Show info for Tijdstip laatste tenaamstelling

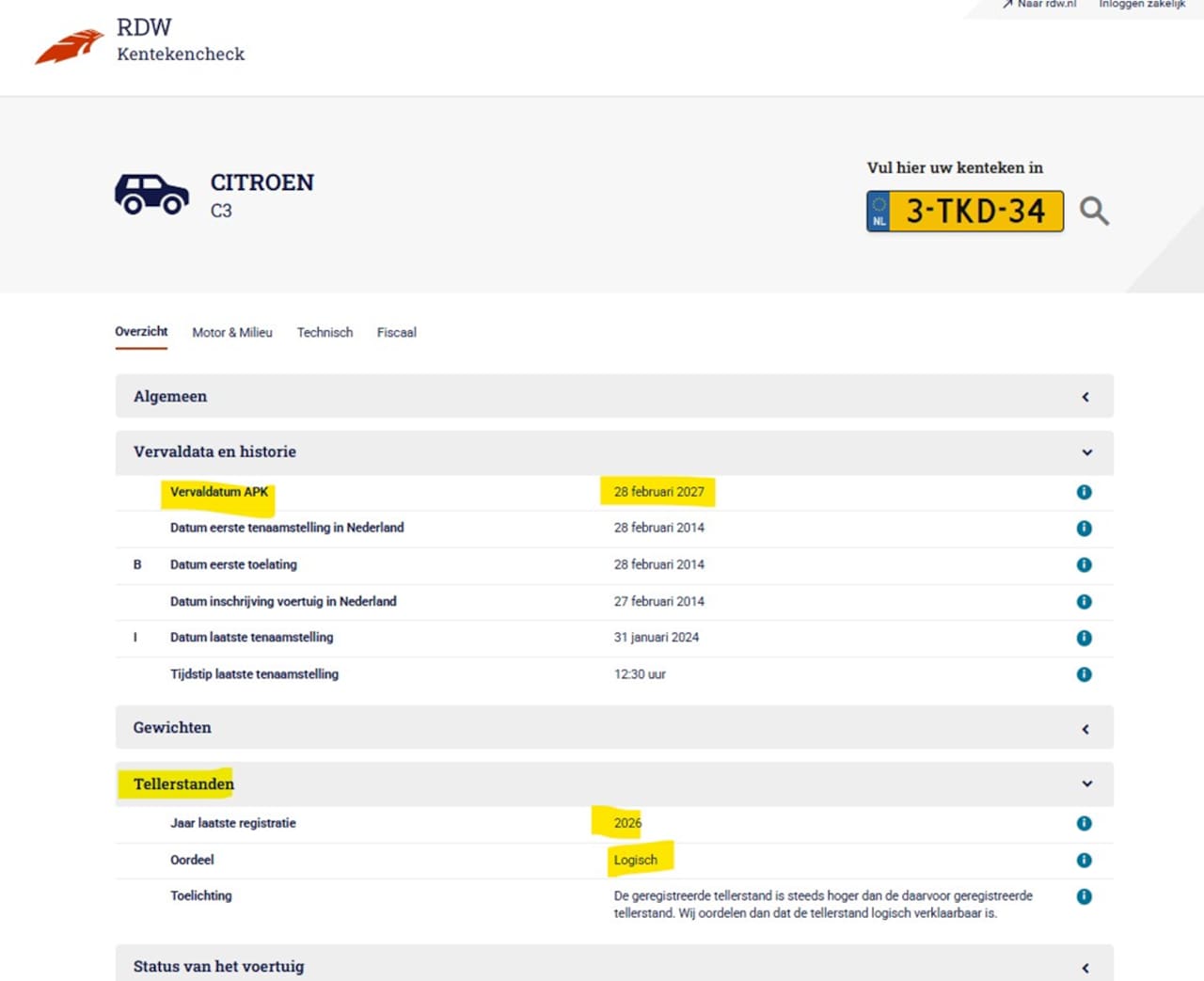(x=1084, y=674)
